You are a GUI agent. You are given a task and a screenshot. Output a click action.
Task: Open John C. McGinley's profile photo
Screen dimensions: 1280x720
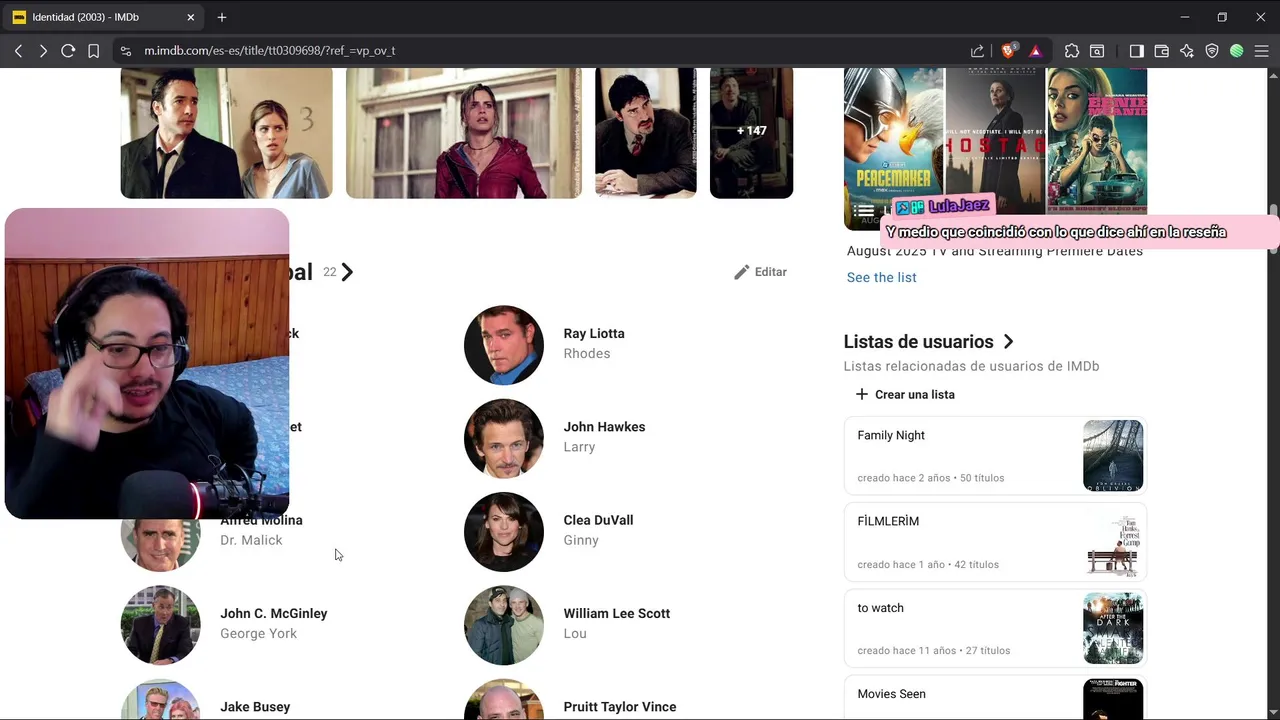point(161,625)
